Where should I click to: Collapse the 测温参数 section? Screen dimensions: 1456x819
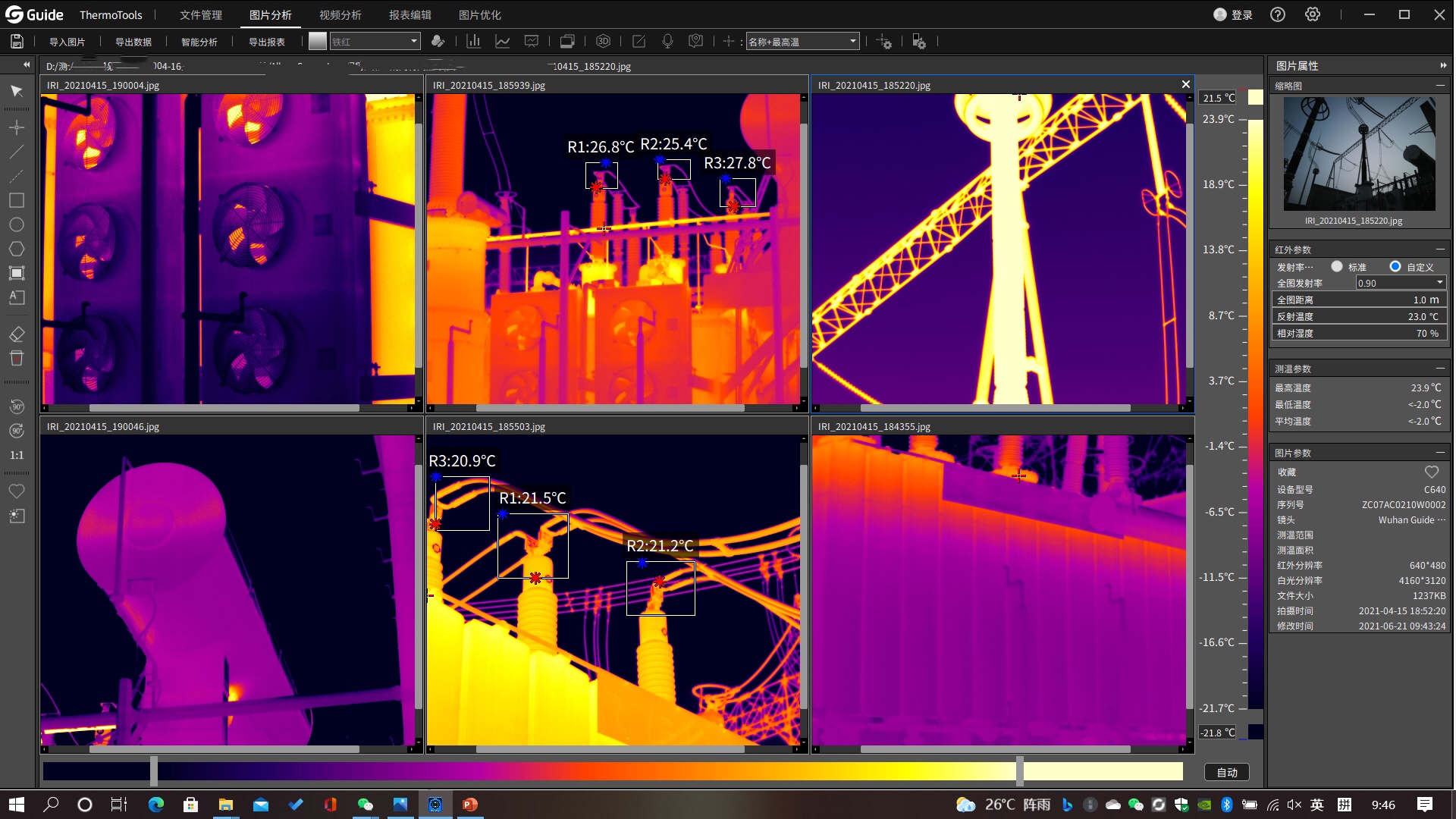click(1439, 369)
